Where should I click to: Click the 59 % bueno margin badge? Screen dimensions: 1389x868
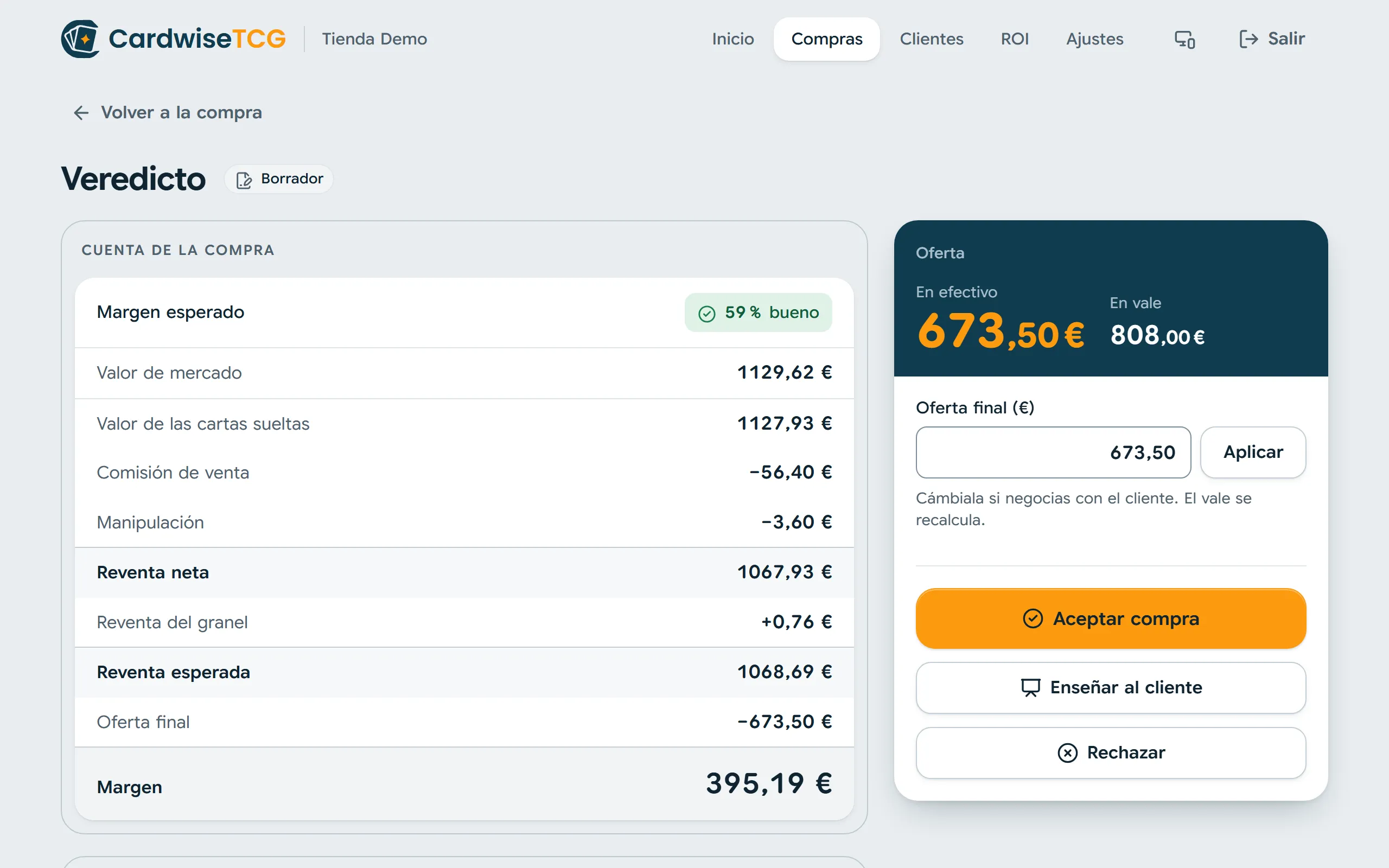[x=757, y=313]
